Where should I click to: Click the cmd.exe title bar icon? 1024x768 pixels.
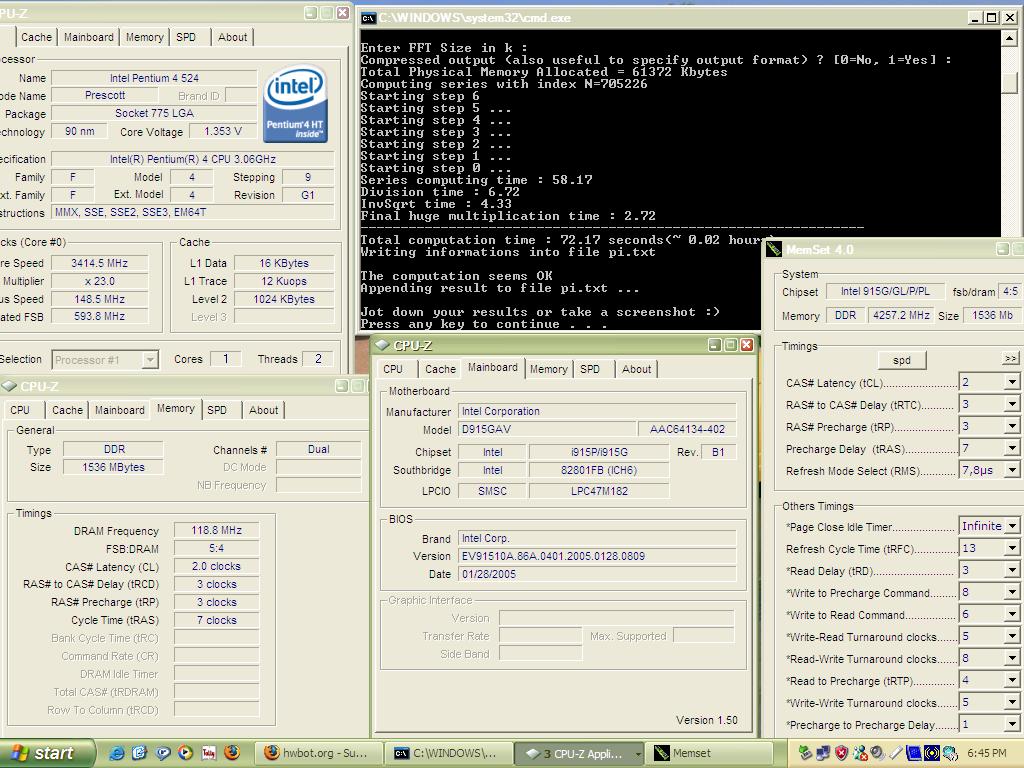(368, 18)
